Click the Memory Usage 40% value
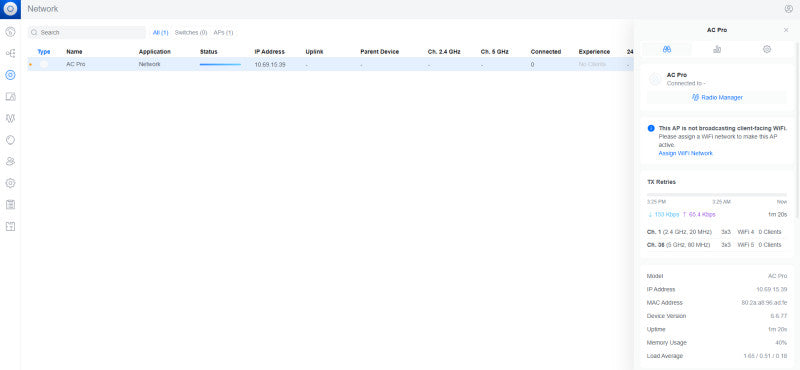Image resolution: width=800 pixels, height=370 pixels. click(781, 342)
